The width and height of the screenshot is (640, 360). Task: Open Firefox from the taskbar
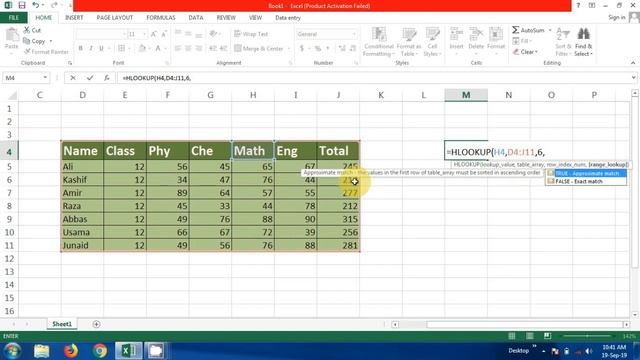coord(71,351)
